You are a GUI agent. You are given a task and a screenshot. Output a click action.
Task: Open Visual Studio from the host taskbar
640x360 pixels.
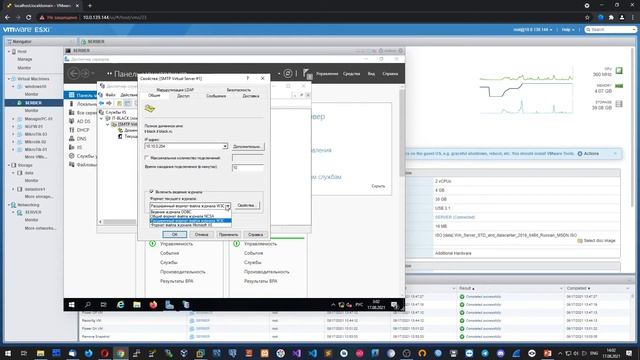tap(297, 353)
